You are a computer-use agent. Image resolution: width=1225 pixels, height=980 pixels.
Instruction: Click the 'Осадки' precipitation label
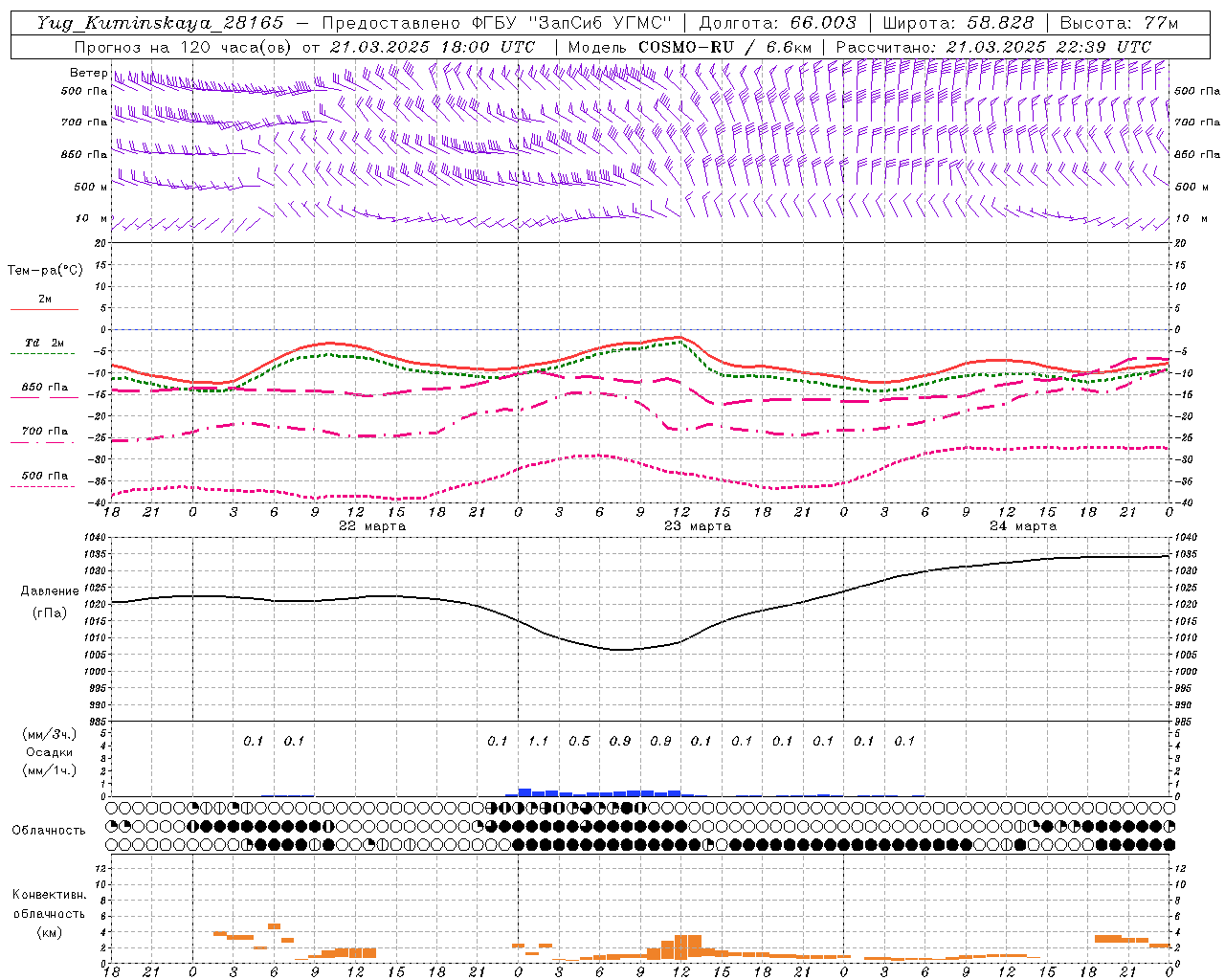50,752
